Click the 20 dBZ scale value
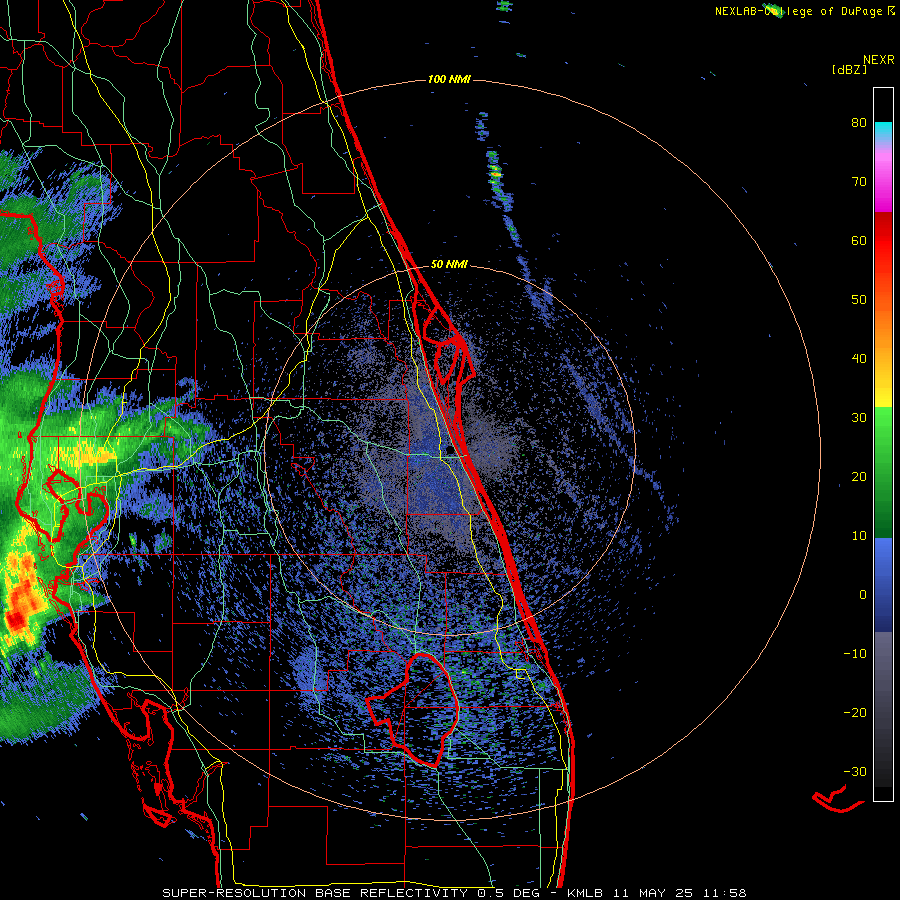 pyautogui.click(x=859, y=476)
